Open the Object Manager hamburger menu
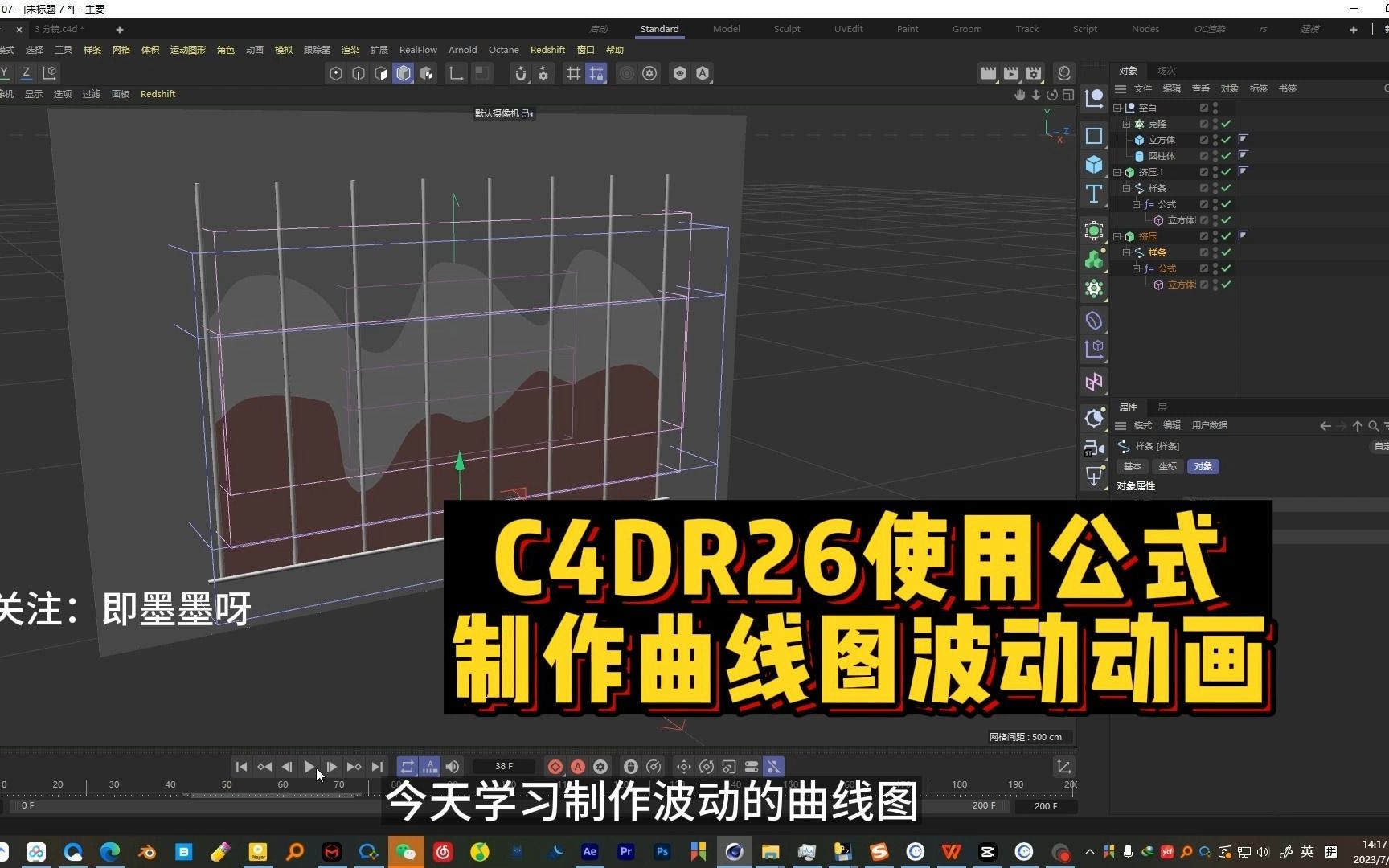 (1121, 88)
